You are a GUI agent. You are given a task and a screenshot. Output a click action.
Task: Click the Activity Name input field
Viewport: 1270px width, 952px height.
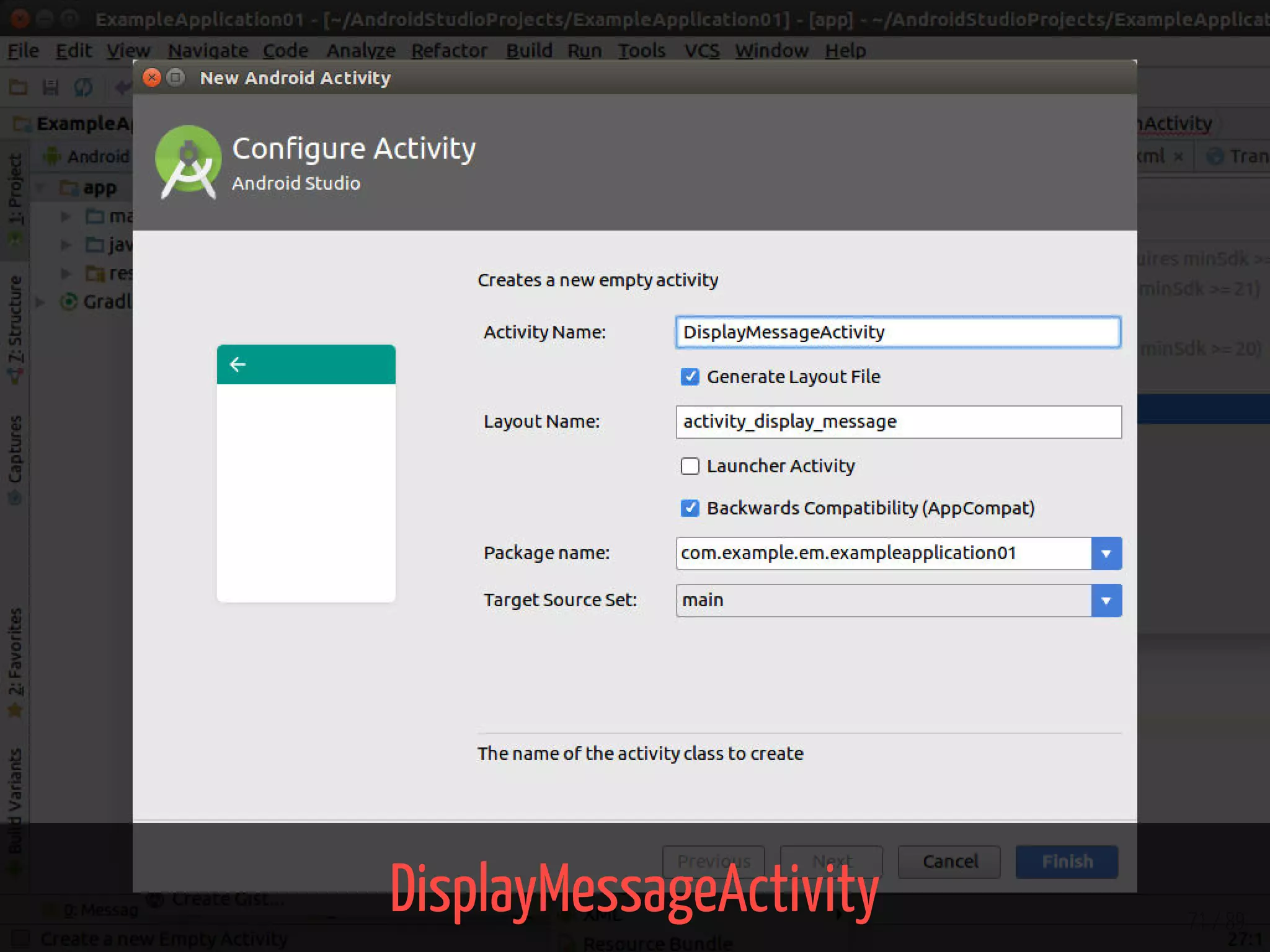point(898,332)
